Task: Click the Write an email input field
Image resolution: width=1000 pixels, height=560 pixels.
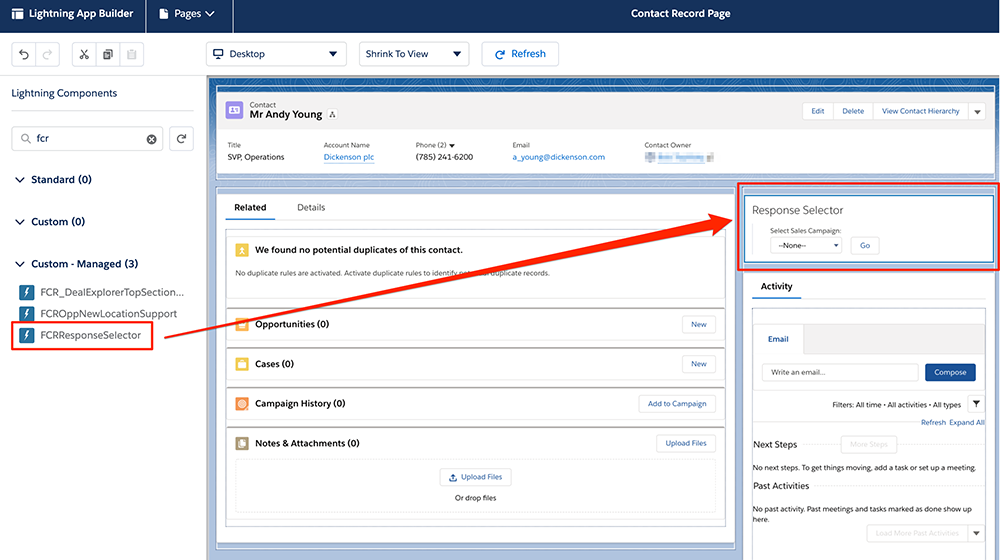Action: click(x=840, y=372)
